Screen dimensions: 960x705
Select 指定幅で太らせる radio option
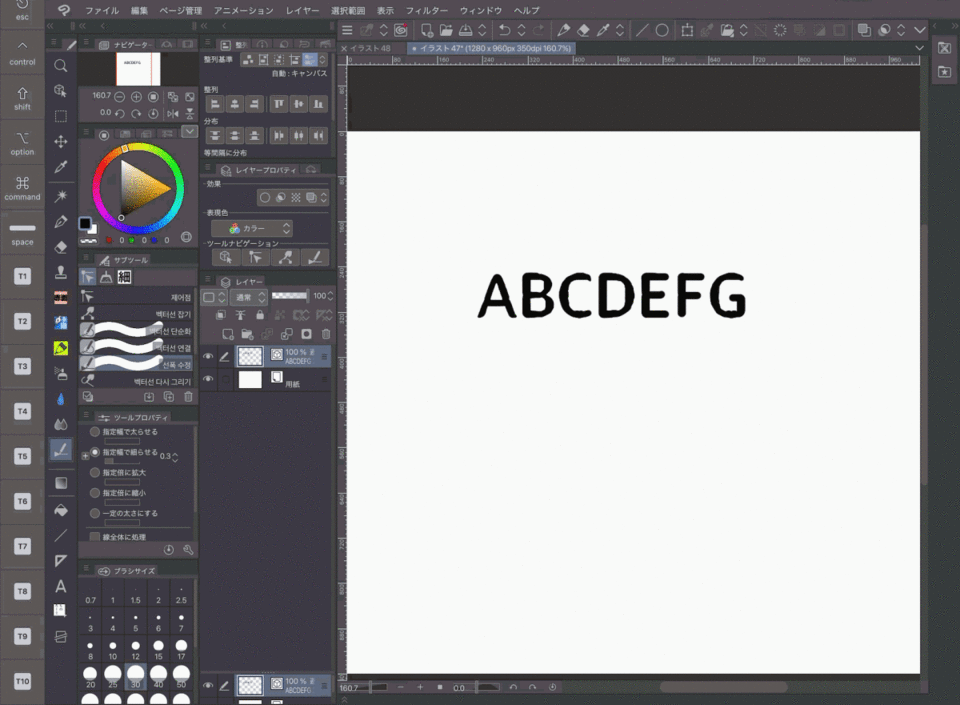coord(95,431)
